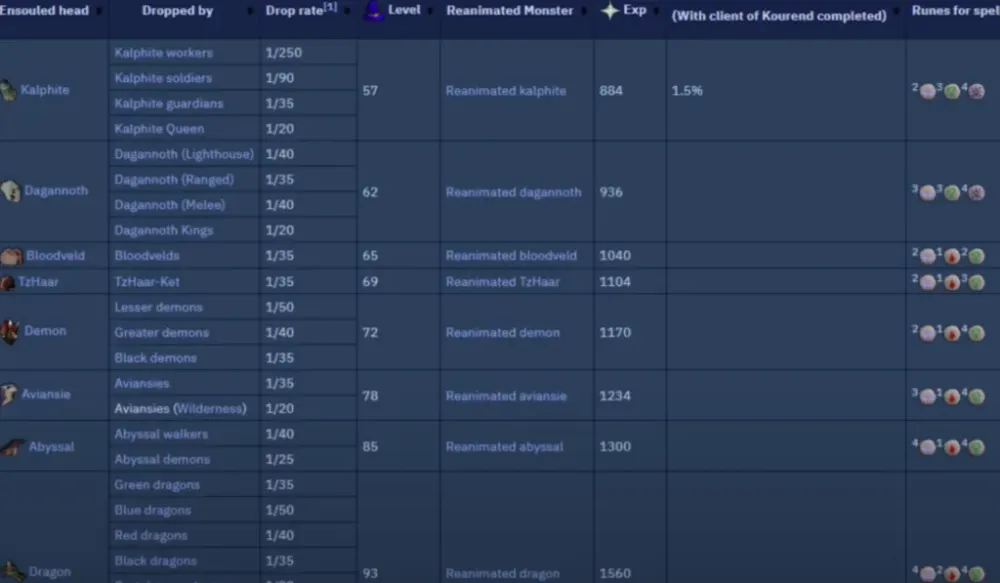Viewport: 1000px width, 583px height.
Task: Open the Kalphite workers link
Action: 163,53
